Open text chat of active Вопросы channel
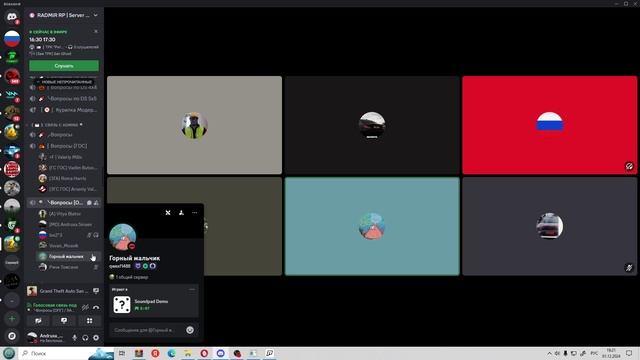This screenshot has width=640, height=360. 89,202
